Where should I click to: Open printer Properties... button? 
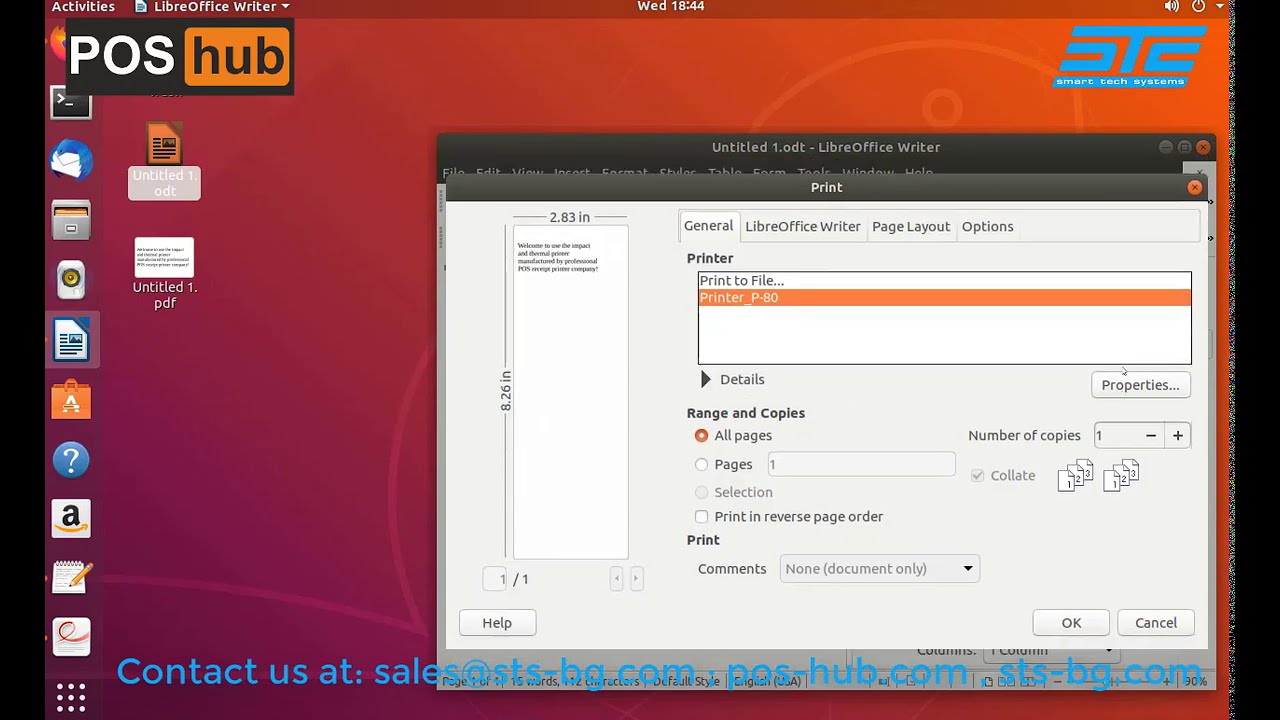tap(1140, 385)
